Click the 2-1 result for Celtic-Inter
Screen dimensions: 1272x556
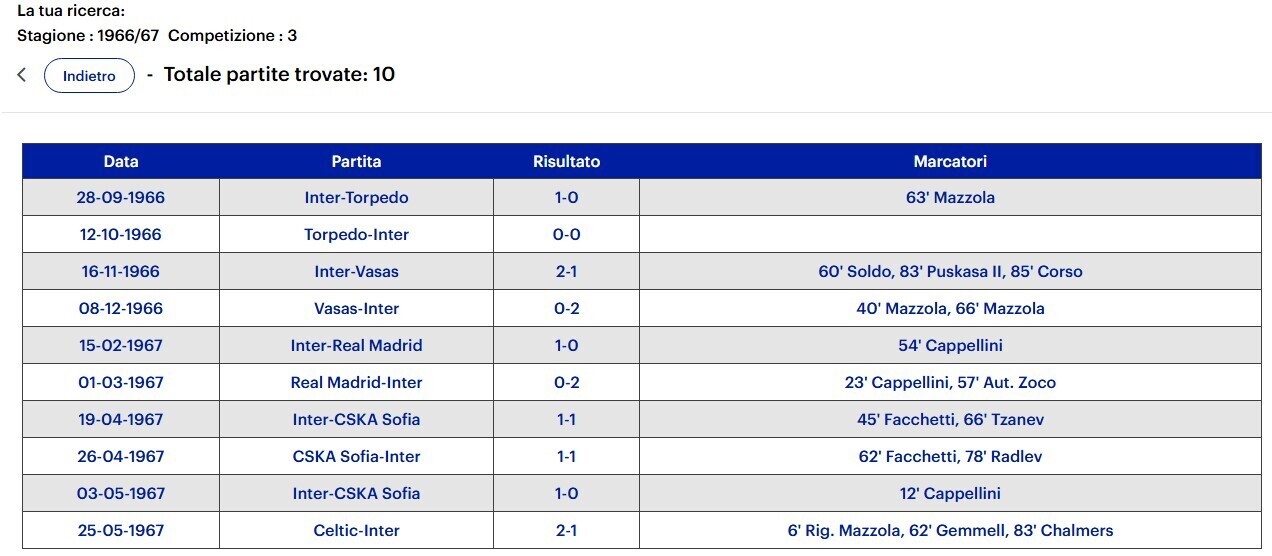566,531
